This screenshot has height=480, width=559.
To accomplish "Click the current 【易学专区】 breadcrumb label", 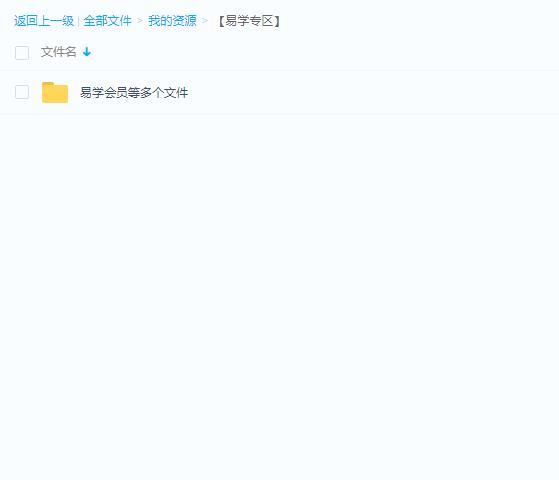I will pyautogui.click(x=249, y=21).
